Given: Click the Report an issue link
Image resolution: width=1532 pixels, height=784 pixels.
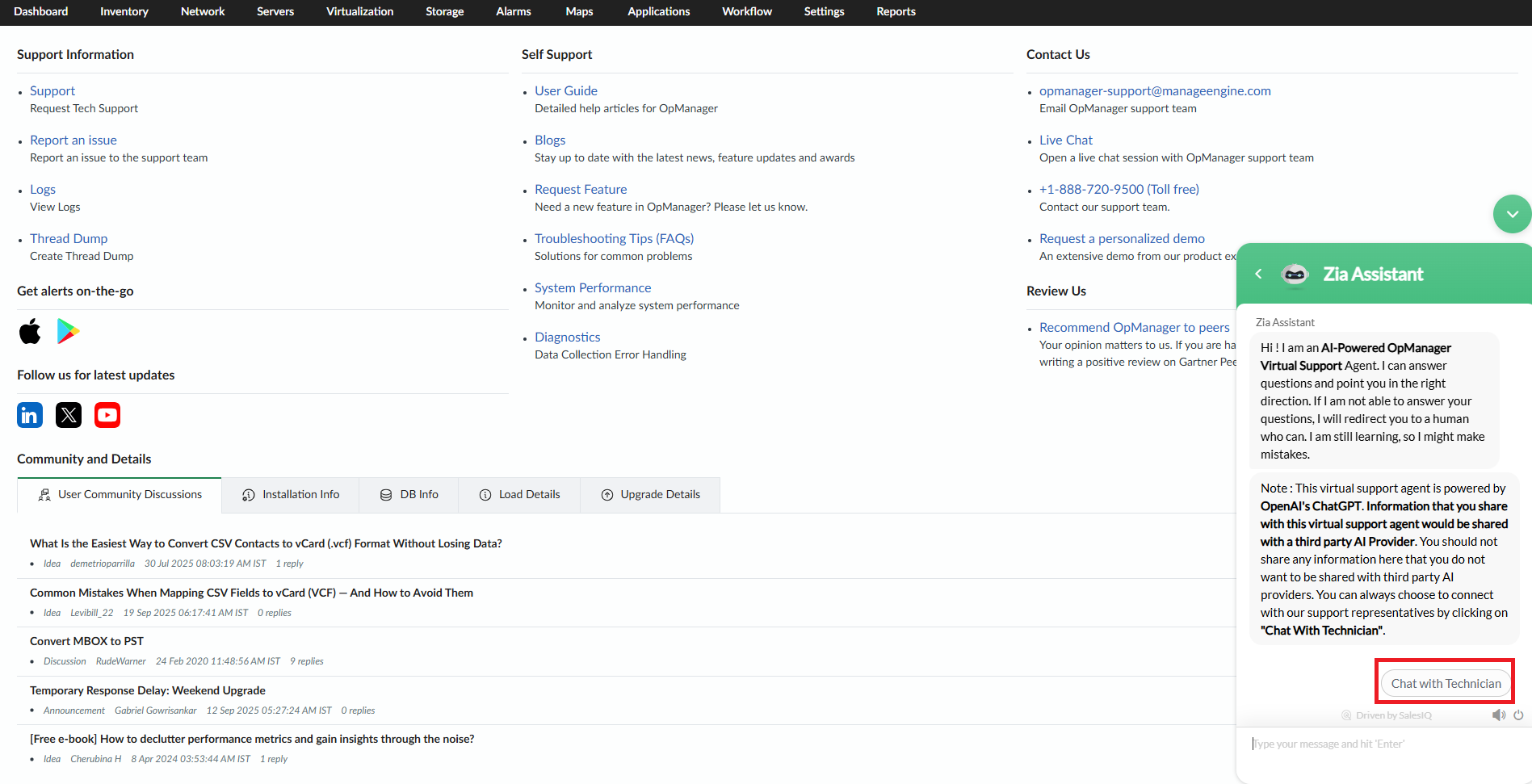Looking at the screenshot, I should point(73,140).
